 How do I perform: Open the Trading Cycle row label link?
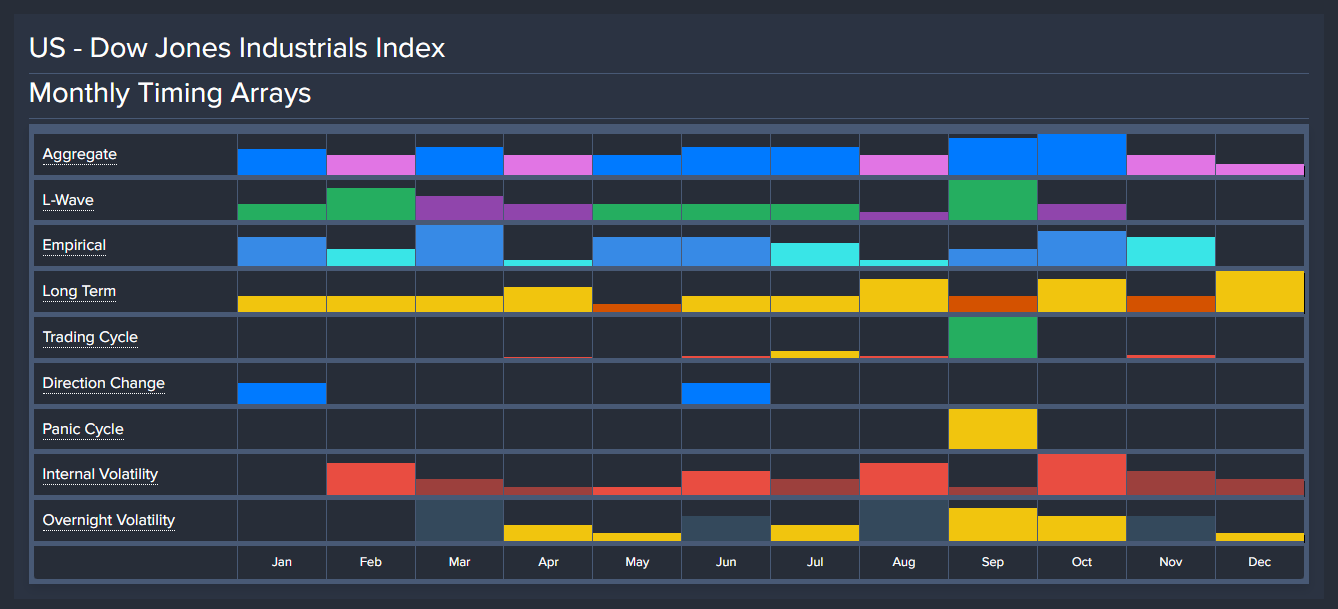90,337
